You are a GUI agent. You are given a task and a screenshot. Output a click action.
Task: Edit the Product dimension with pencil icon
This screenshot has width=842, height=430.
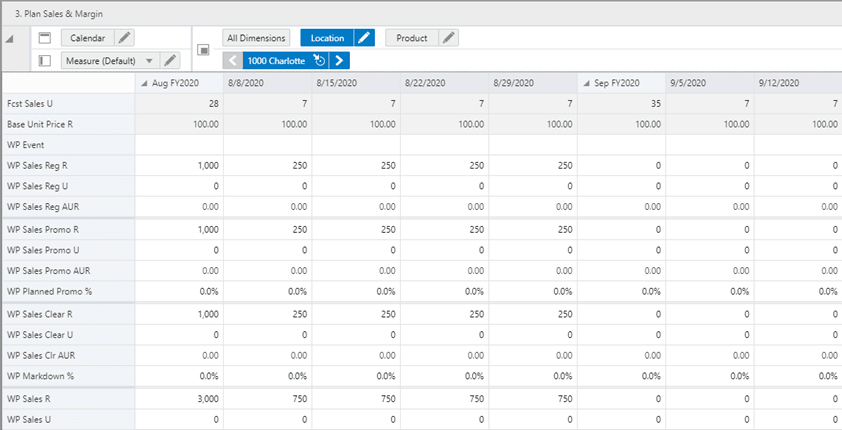point(449,38)
